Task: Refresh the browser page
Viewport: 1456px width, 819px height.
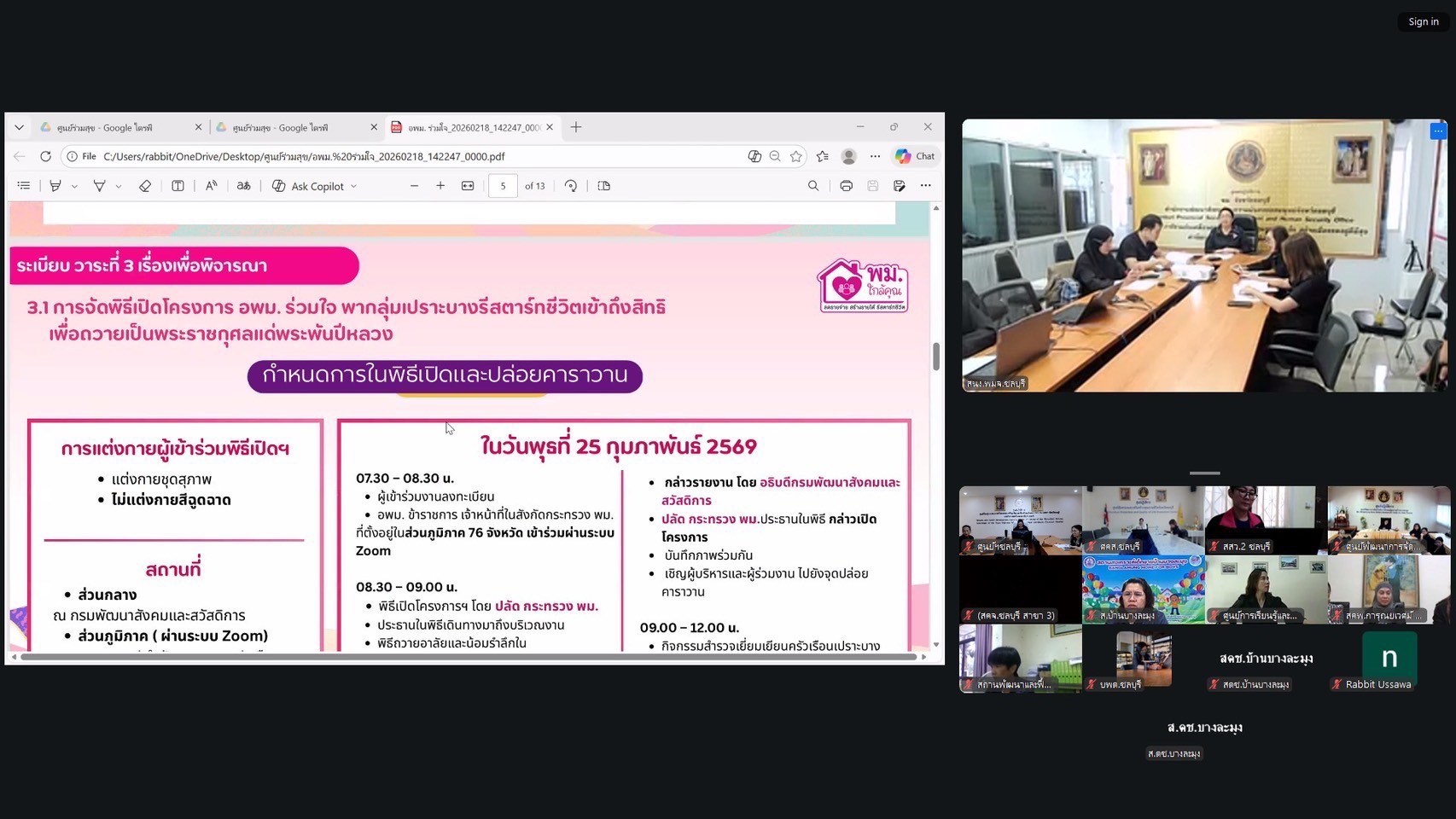Action: 46,156
